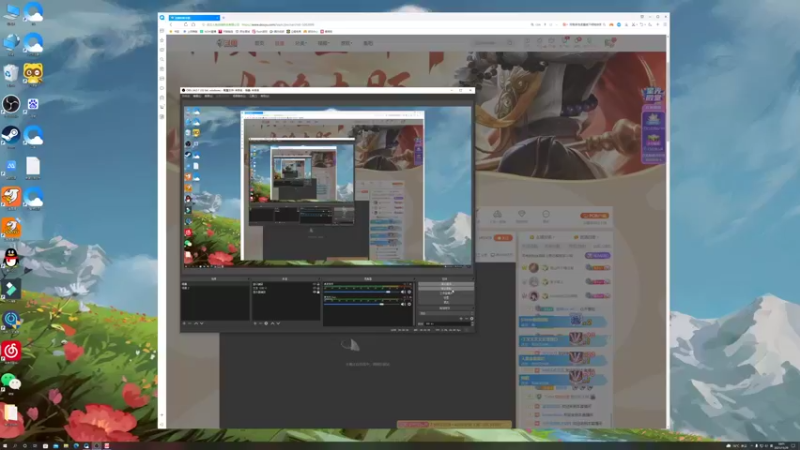Select first source in OBS sources list
This screenshot has width=800, height=450.
[x=282, y=284]
